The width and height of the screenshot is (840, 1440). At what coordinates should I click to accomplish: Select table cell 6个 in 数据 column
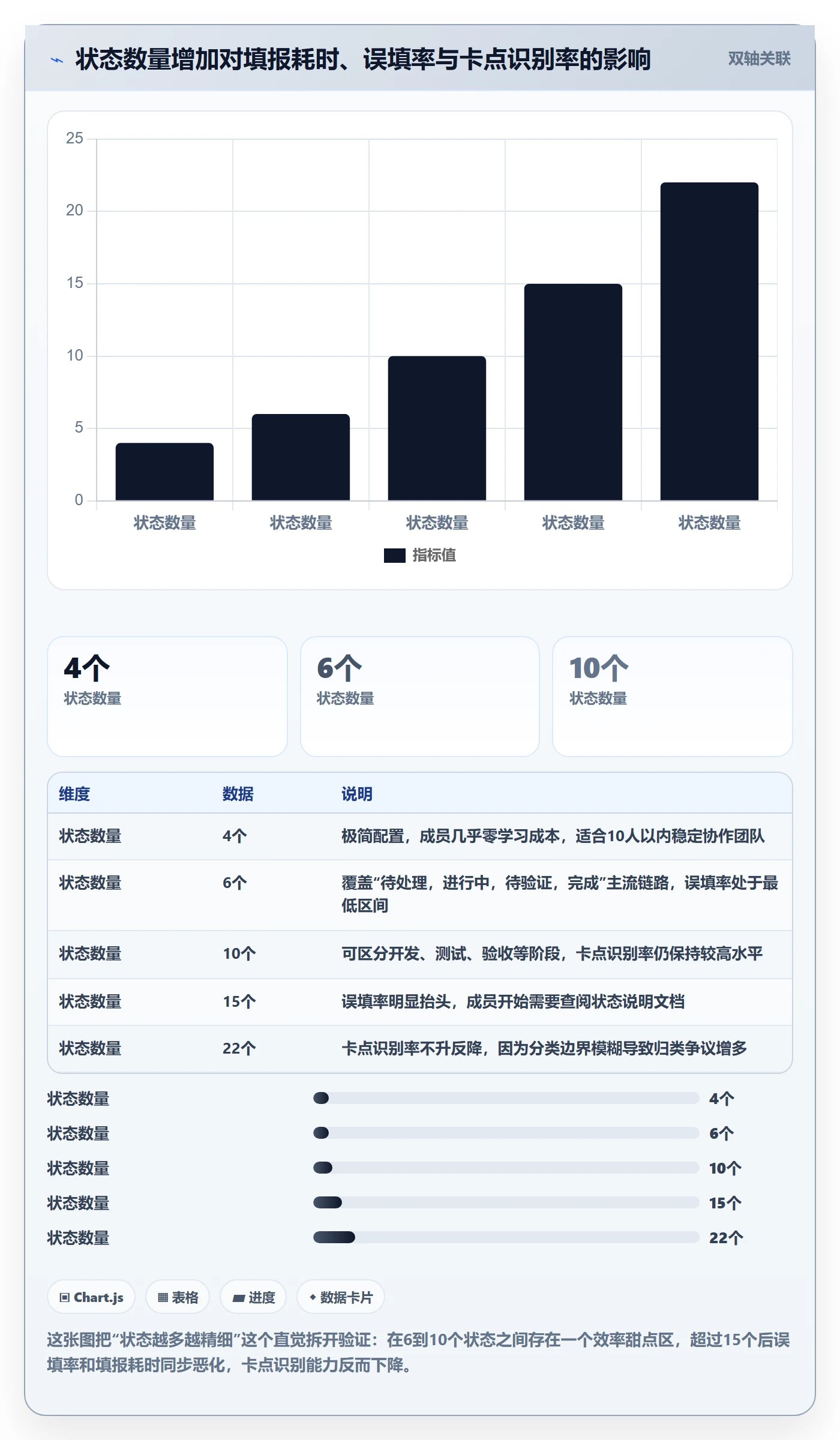click(x=235, y=883)
